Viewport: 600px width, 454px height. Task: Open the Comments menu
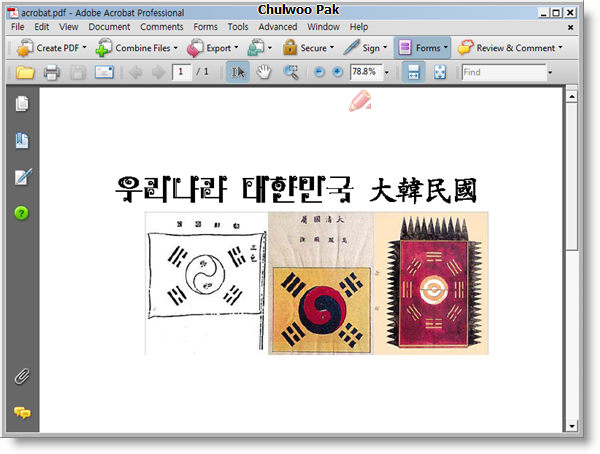(161, 27)
